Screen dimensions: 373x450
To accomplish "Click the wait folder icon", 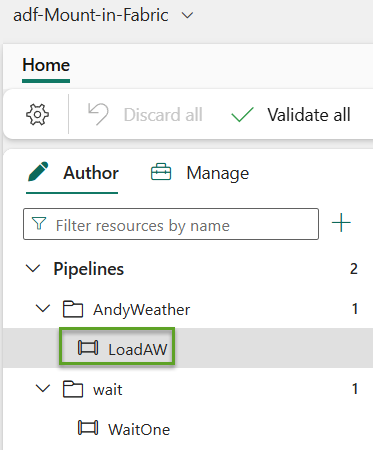I will [73, 389].
